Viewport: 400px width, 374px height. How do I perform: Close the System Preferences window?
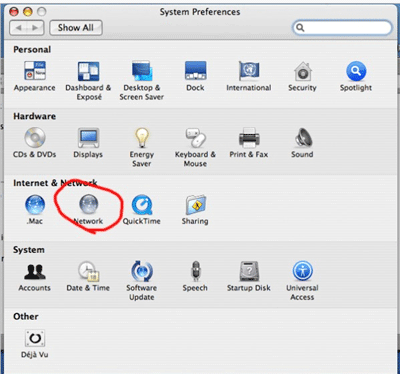point(14,12)
